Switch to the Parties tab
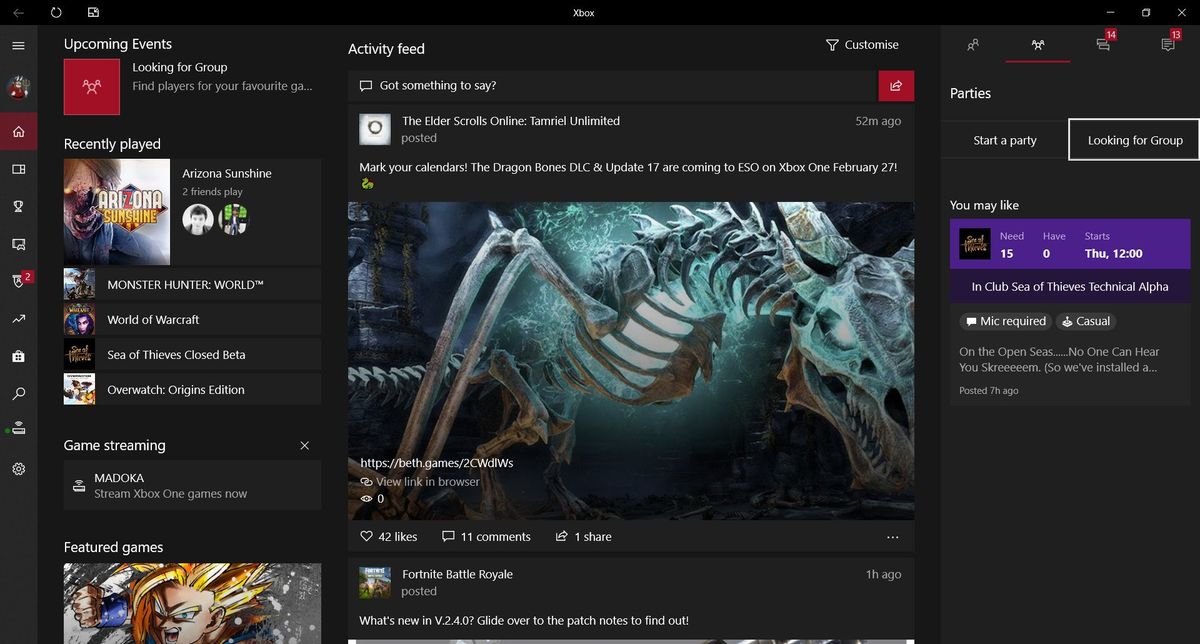Image resolution: width=1200 pixels, height=644 pixels. 1037,45
